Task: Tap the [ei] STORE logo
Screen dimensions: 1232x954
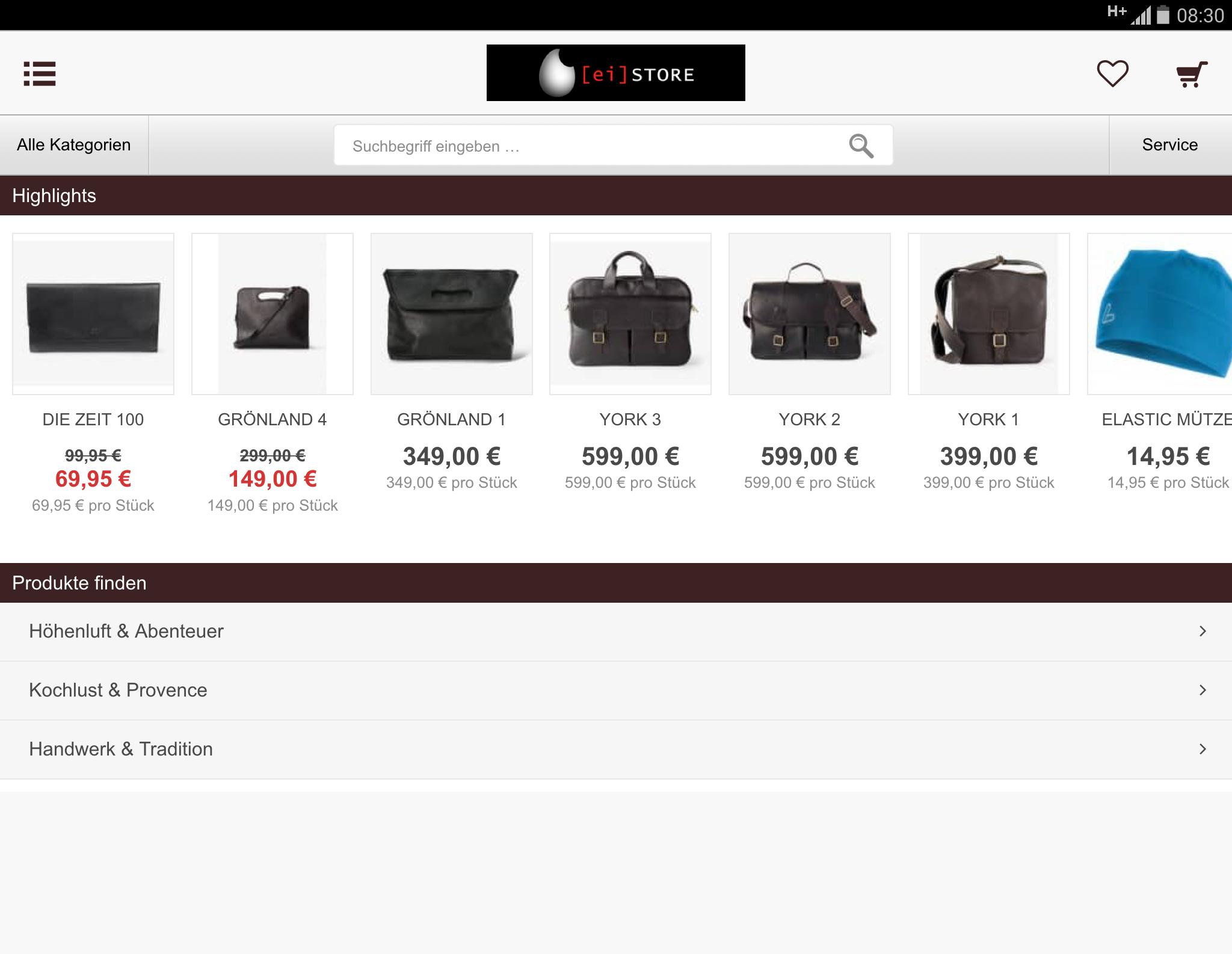Action: (615, 73)
